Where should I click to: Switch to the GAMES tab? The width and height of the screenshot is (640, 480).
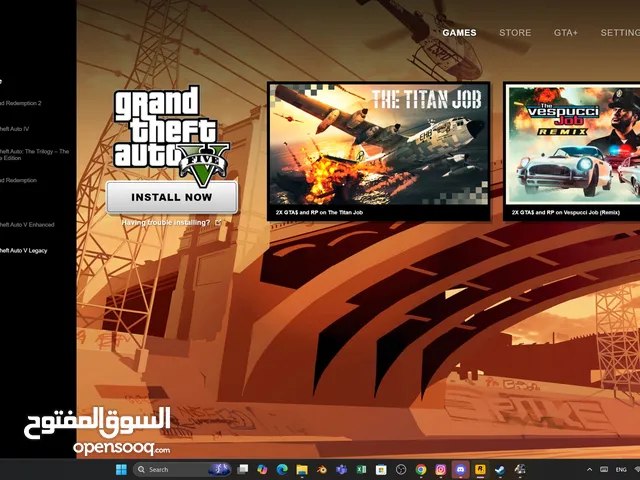pyautogui.click(x=459, y=33)
